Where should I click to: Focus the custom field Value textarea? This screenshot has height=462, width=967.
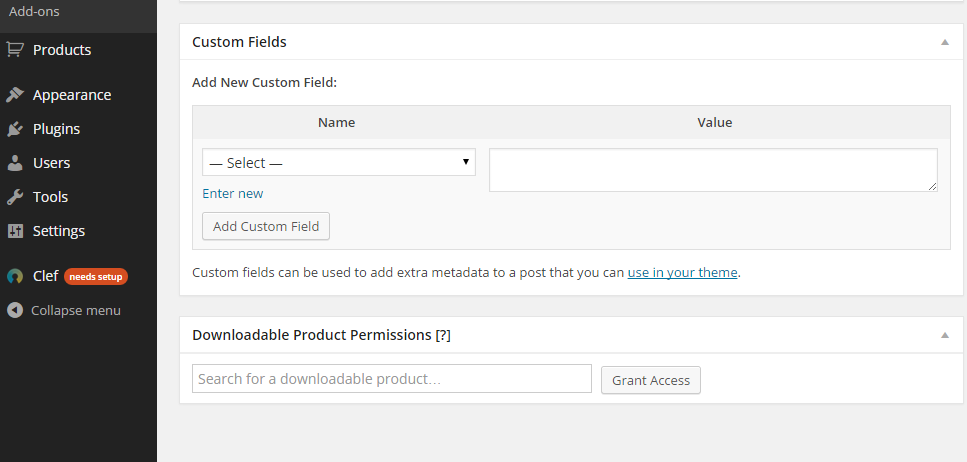[x=713, y=170]
